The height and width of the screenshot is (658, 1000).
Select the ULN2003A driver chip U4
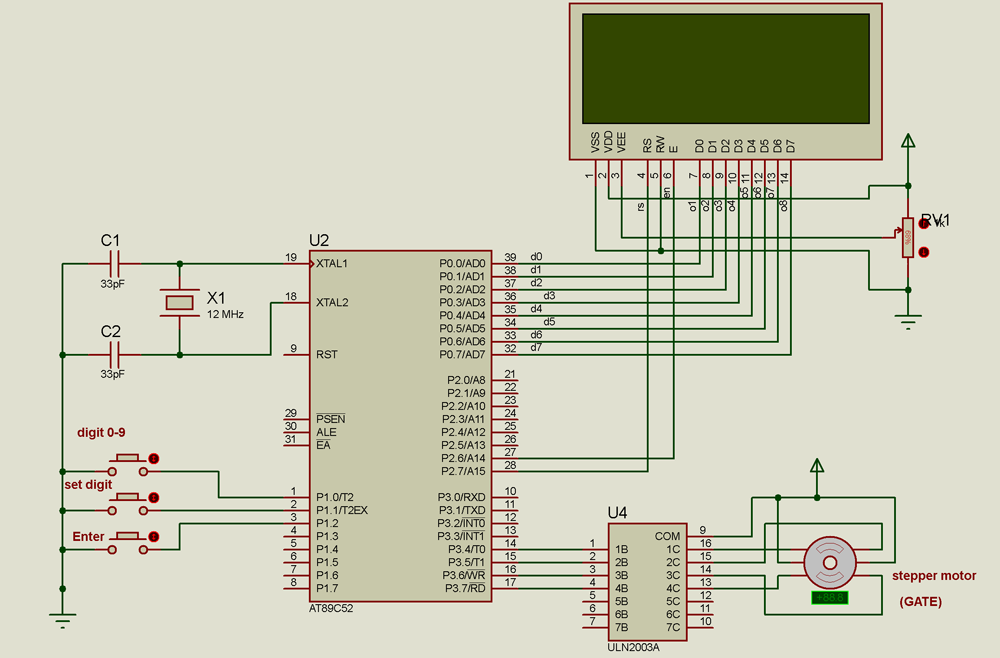point(648,580)
